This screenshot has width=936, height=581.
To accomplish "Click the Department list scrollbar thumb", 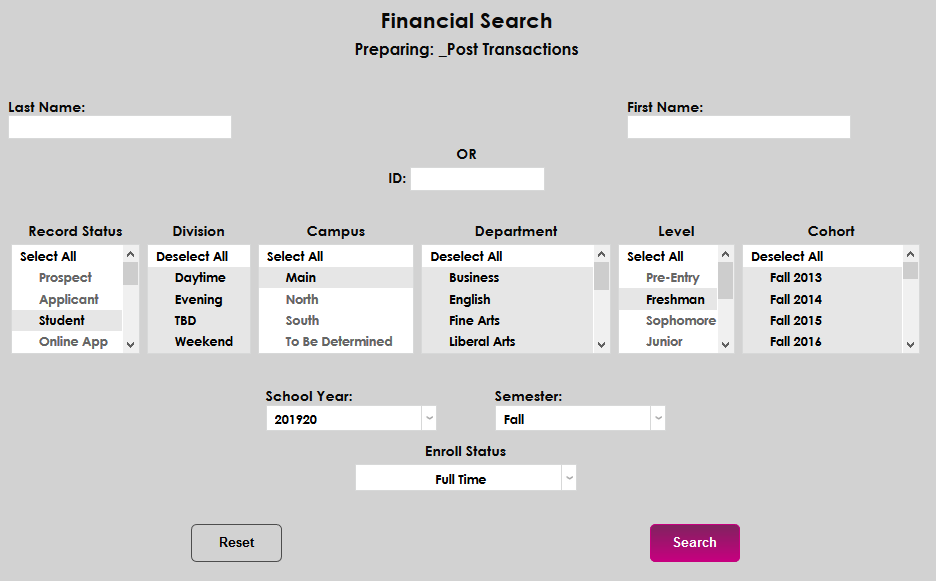I will click(x=601, y=275).
